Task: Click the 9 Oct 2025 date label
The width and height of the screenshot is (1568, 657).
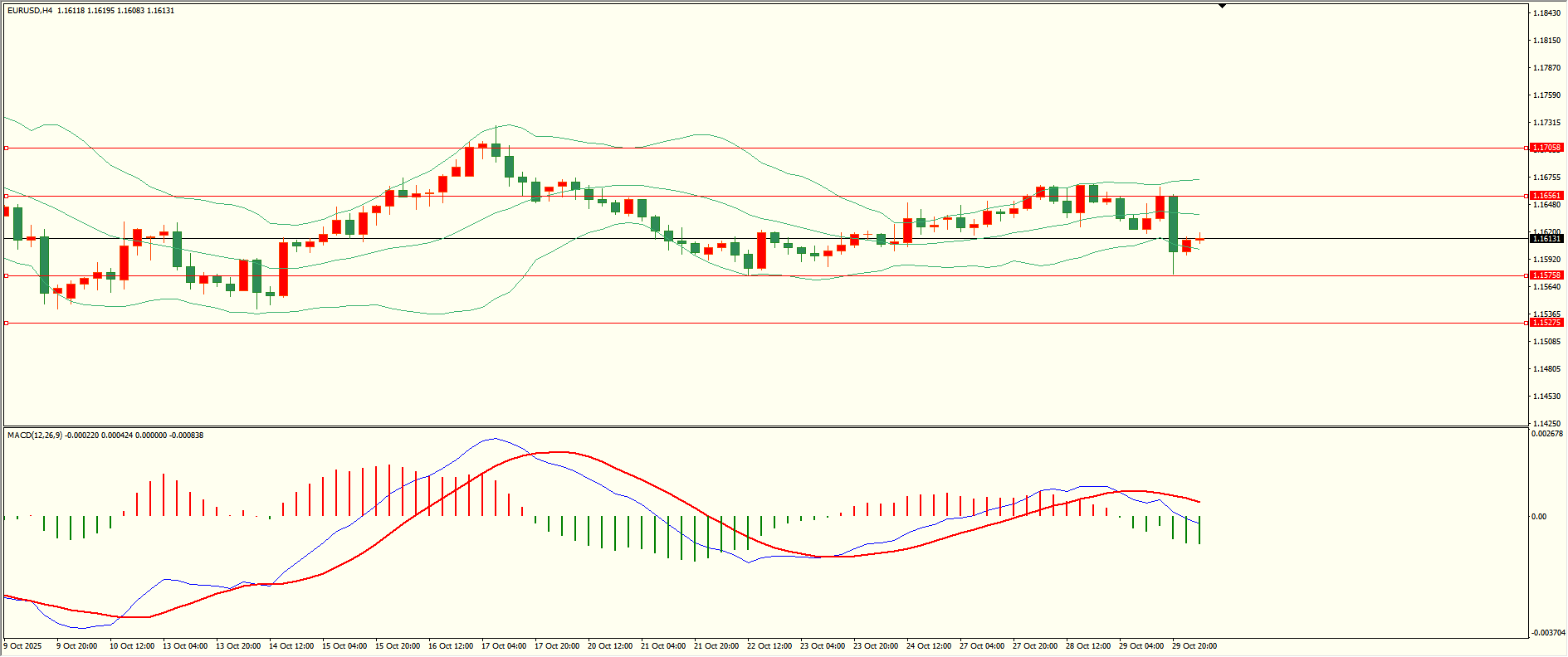Action: [23, 645]
